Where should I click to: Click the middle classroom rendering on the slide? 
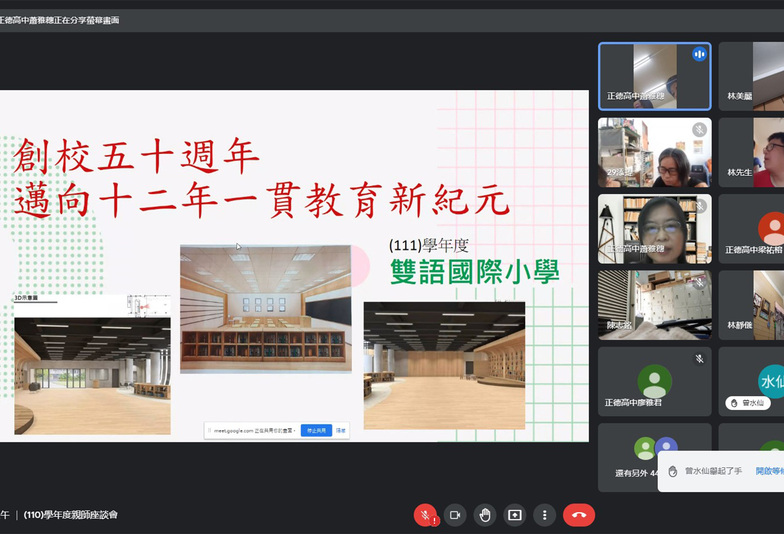(x=266, y=308)
